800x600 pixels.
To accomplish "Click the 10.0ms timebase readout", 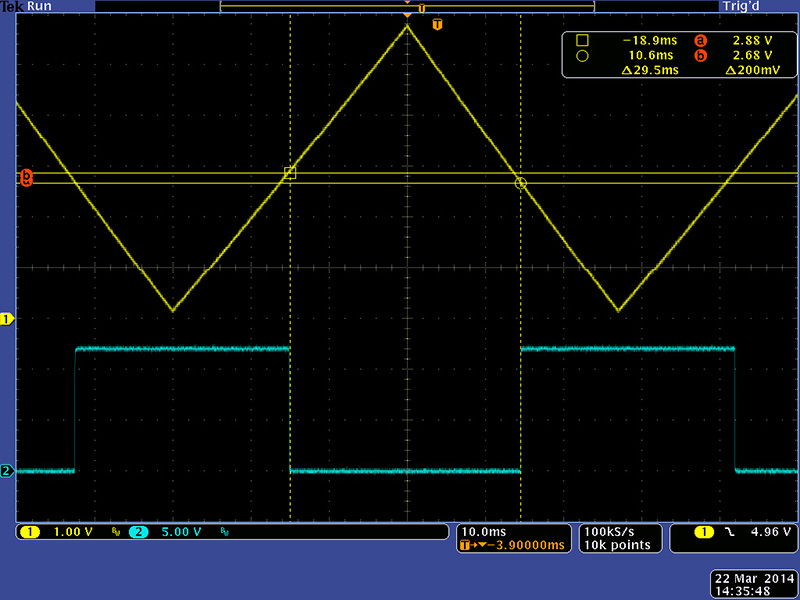I will coord(484,532).
